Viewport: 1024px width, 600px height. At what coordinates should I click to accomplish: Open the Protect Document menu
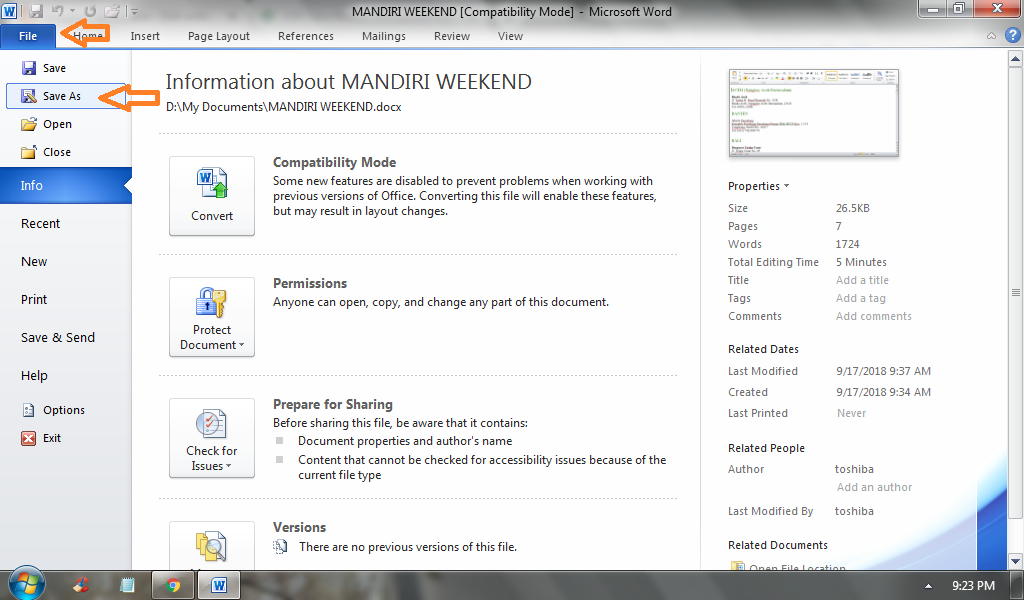(x=212, y=317)
